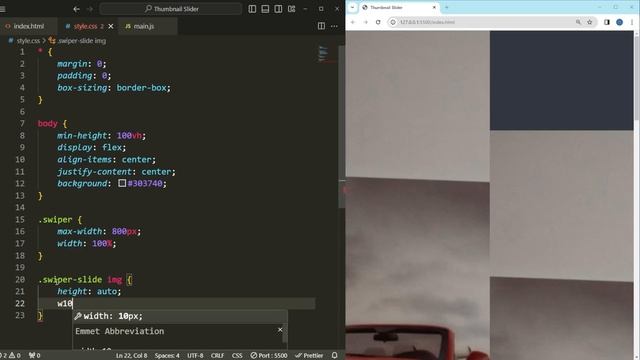Stop Live Server on Port : 5500

(269, 356)
